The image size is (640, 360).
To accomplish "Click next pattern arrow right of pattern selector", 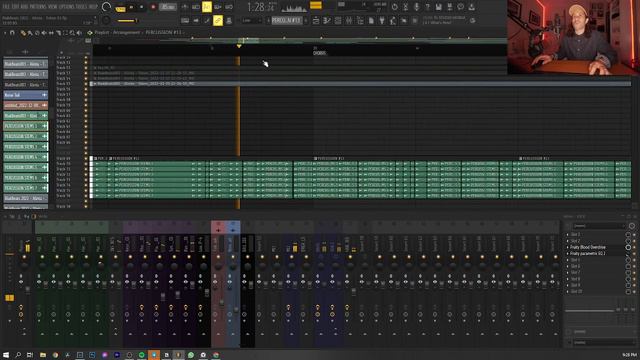I will tap(306, 20).
